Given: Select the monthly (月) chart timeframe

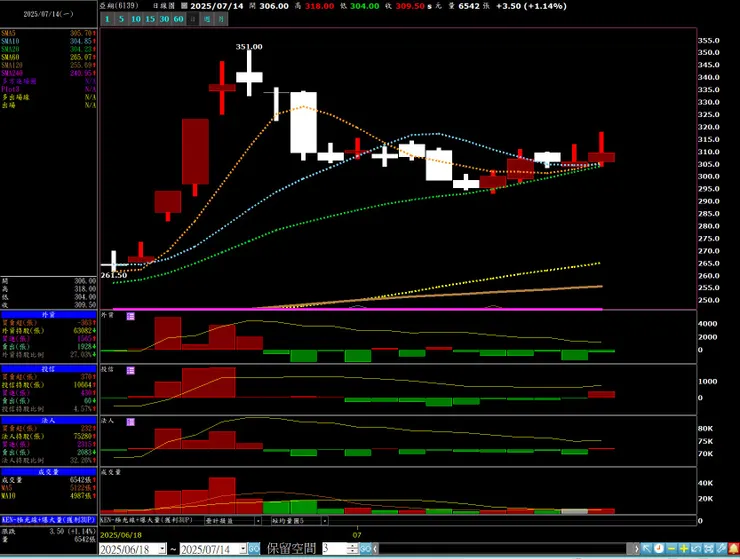Looking at the screenshot, I should click(x=221, y=19).
